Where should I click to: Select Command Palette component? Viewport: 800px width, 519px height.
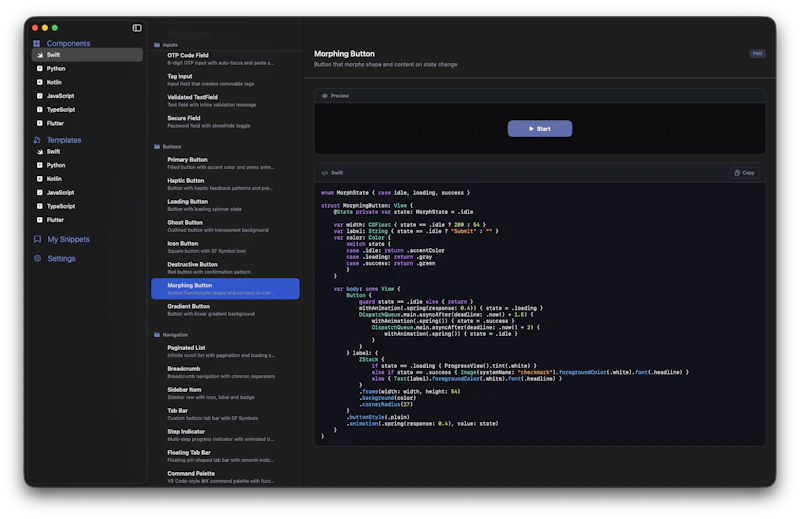226,477
